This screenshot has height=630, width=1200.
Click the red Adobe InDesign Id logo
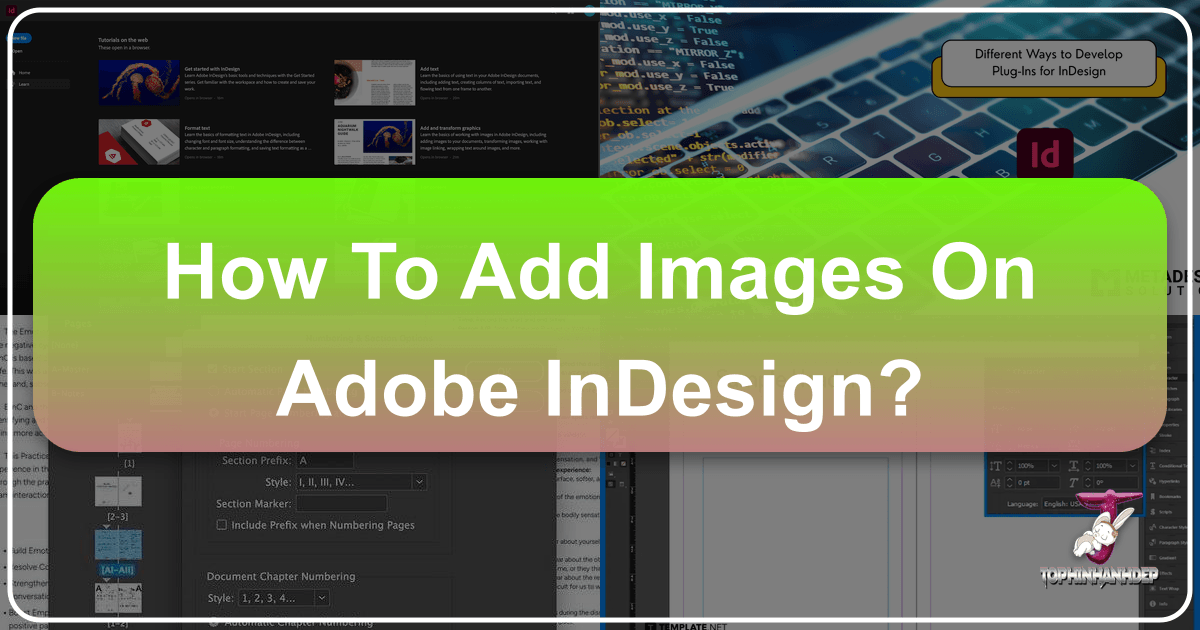click(x=1043, y=156)
